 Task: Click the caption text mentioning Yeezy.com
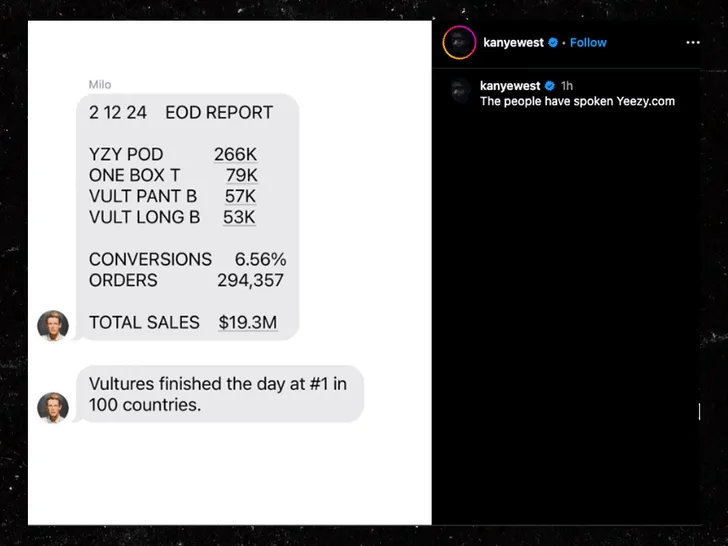577,102
